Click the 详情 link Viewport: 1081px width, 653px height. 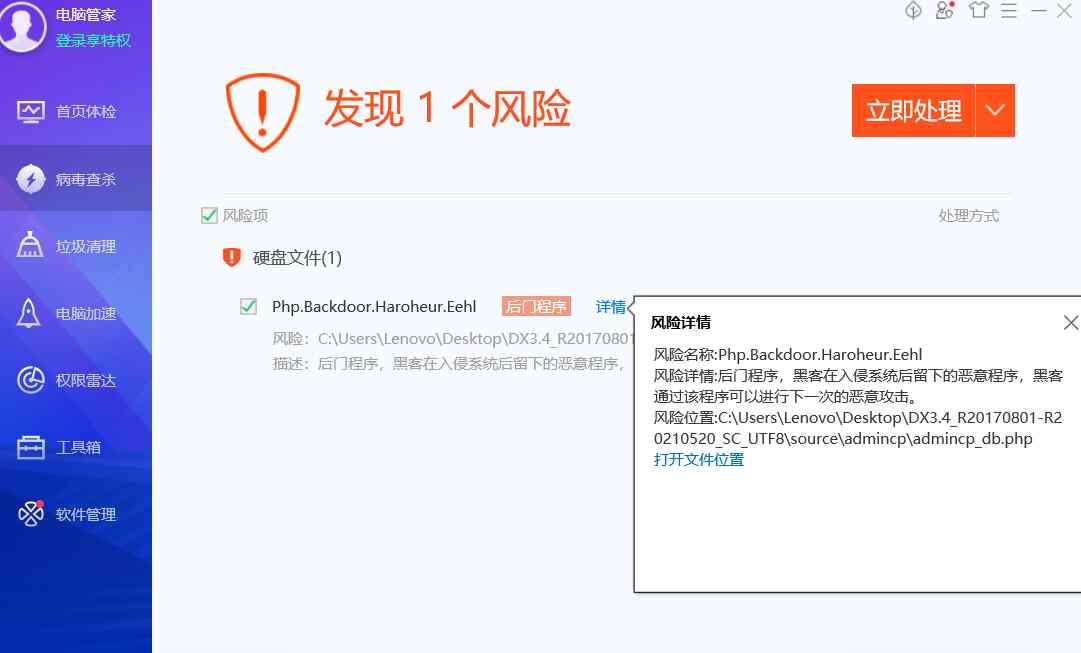click(x=610, y=307)
